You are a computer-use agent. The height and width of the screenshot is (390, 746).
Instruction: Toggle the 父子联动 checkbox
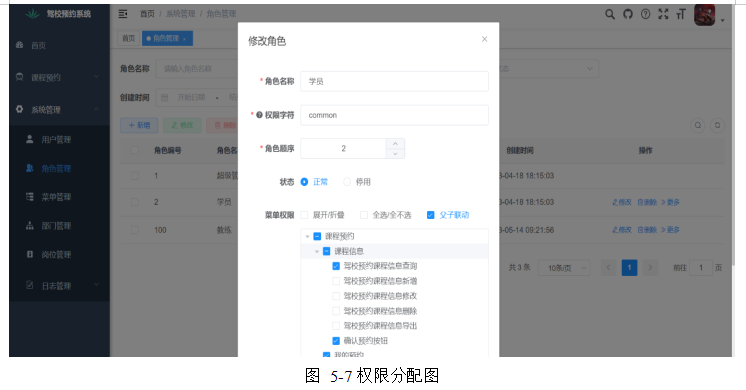431,215
